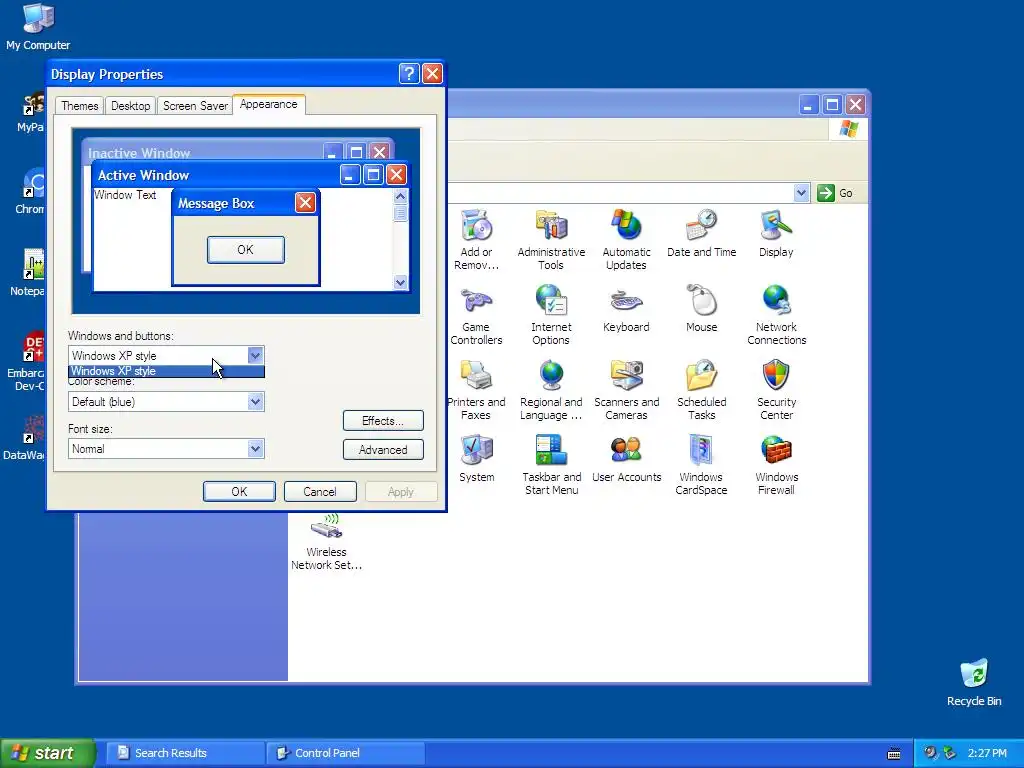1024x768 pixels.
Task: Open Add or Remove Programs icon
Action: (476, 239)
